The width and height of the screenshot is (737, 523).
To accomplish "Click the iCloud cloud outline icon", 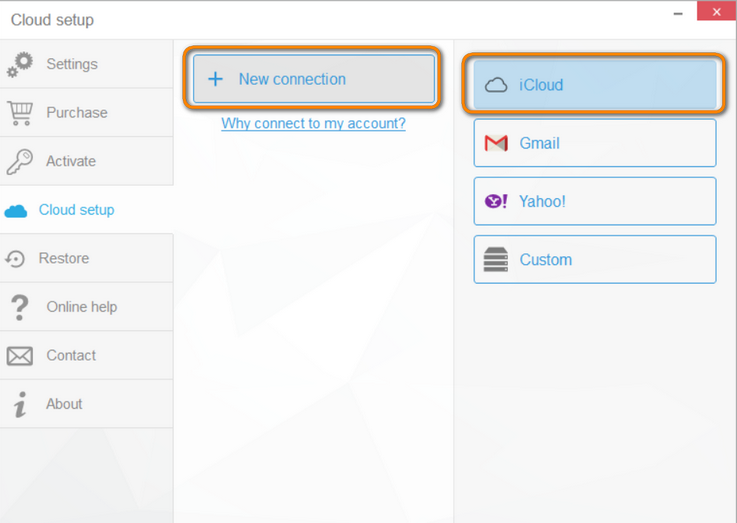I will (x=496, y=85).
